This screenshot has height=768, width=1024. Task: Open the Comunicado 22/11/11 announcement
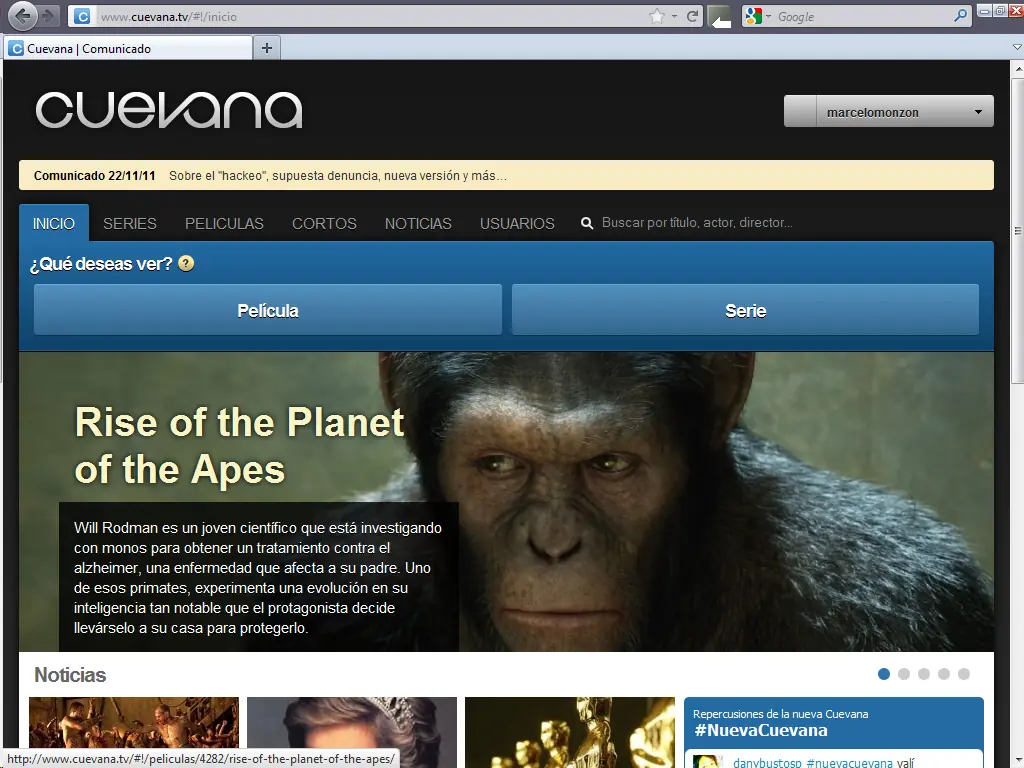click(x=506, y=175)
